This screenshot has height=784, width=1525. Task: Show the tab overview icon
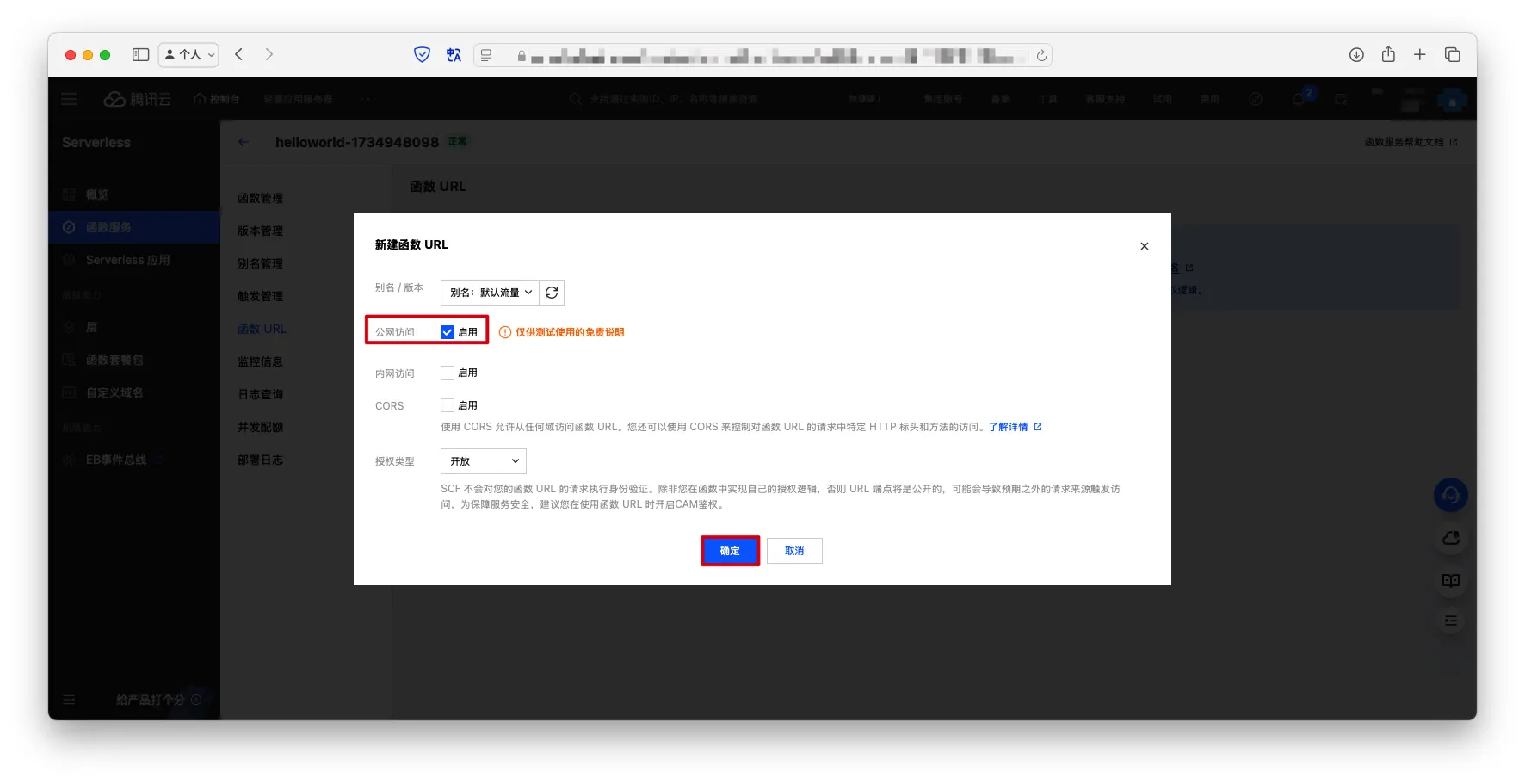click(1453, 55)
